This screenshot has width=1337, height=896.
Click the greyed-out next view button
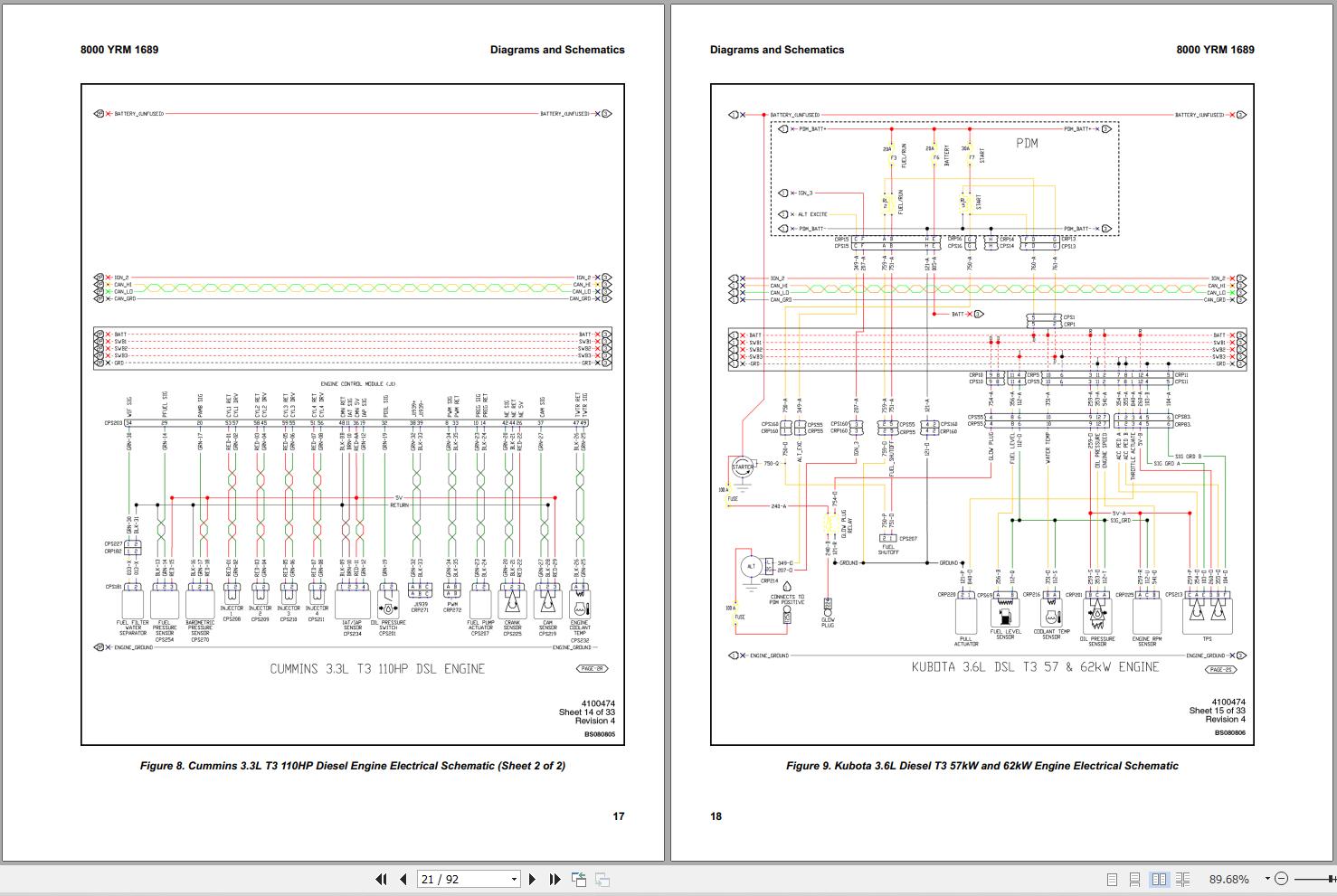pyautogui.click(x=602, y=879)
